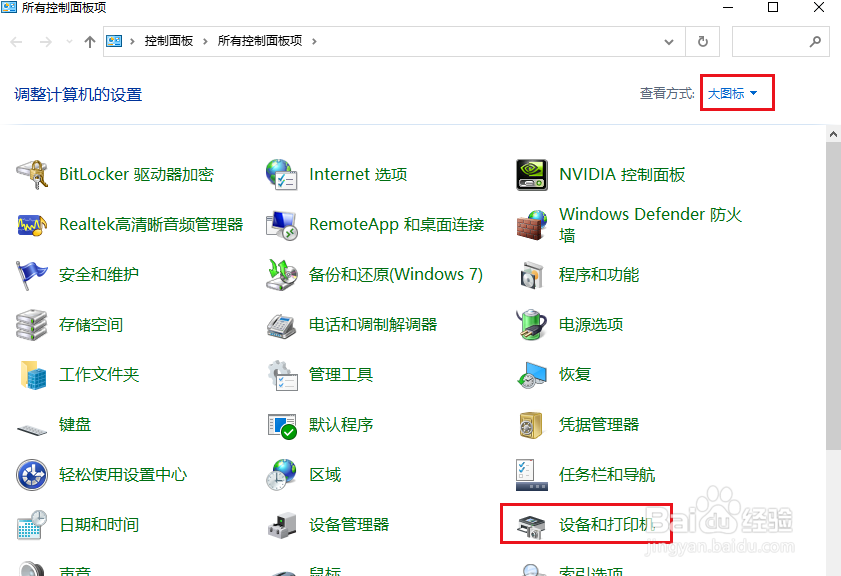841x576 pixels.
Task: Open the recent locations dropdown near navigation arrows
Action: [69, 41]
